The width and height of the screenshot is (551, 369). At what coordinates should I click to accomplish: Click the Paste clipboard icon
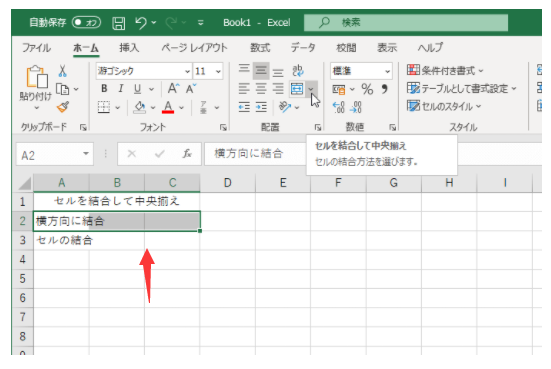click(36, 76)
